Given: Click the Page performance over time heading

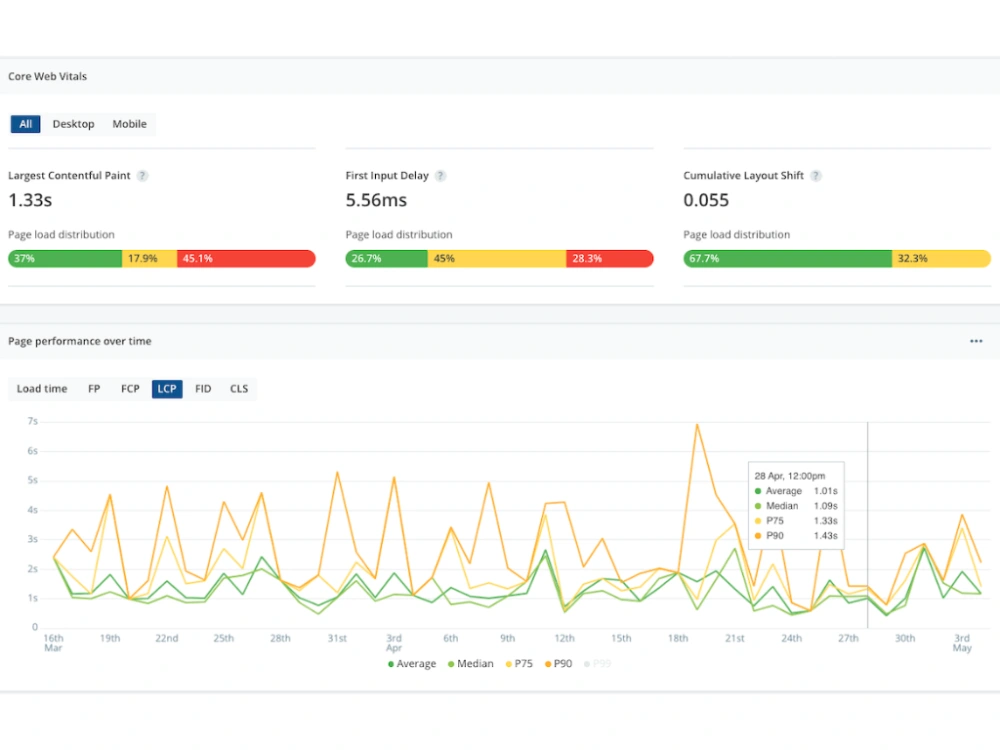Looking at the screenshot, I should 80,341.
